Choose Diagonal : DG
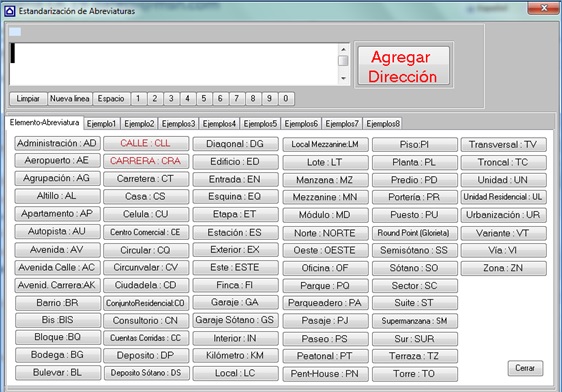The height and width of the screenshot is (392, 562). (x=235, y=144)
